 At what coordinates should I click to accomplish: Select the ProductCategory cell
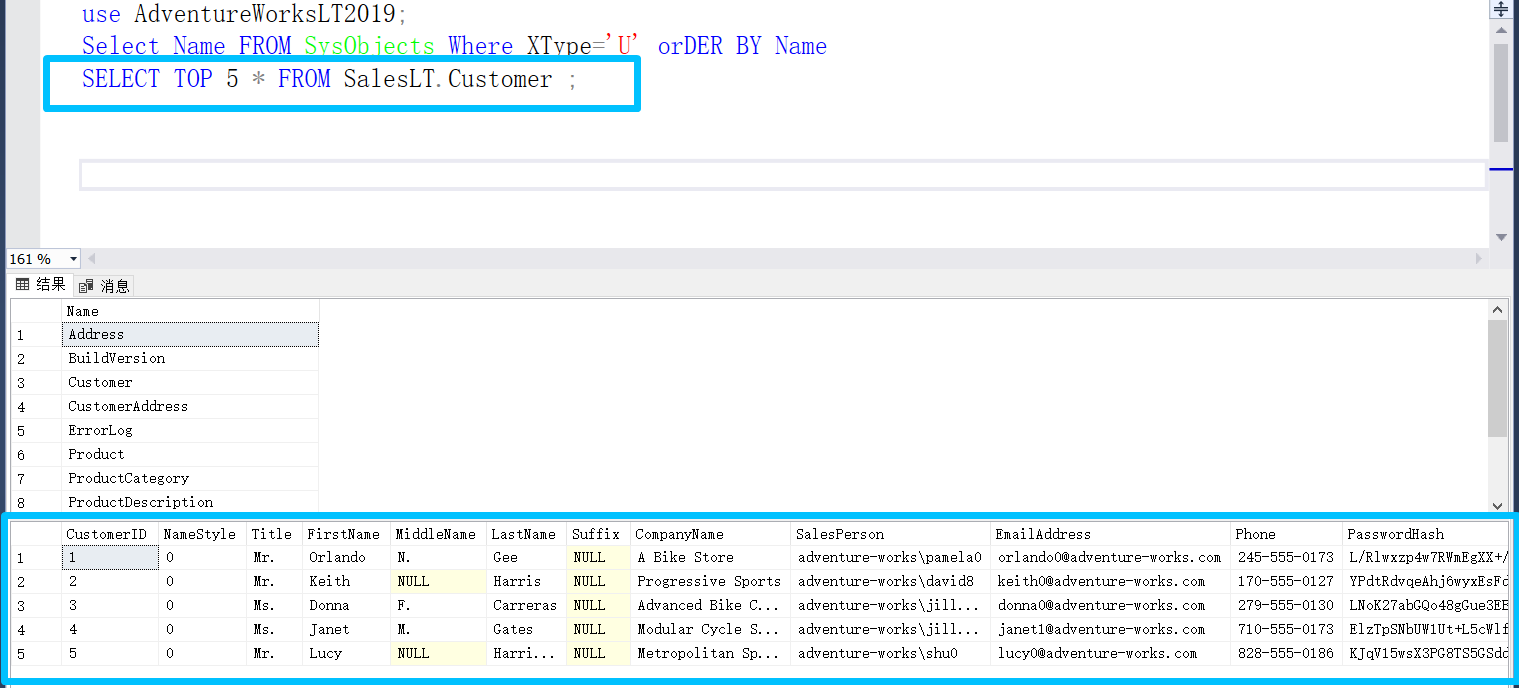coord(190,478)
